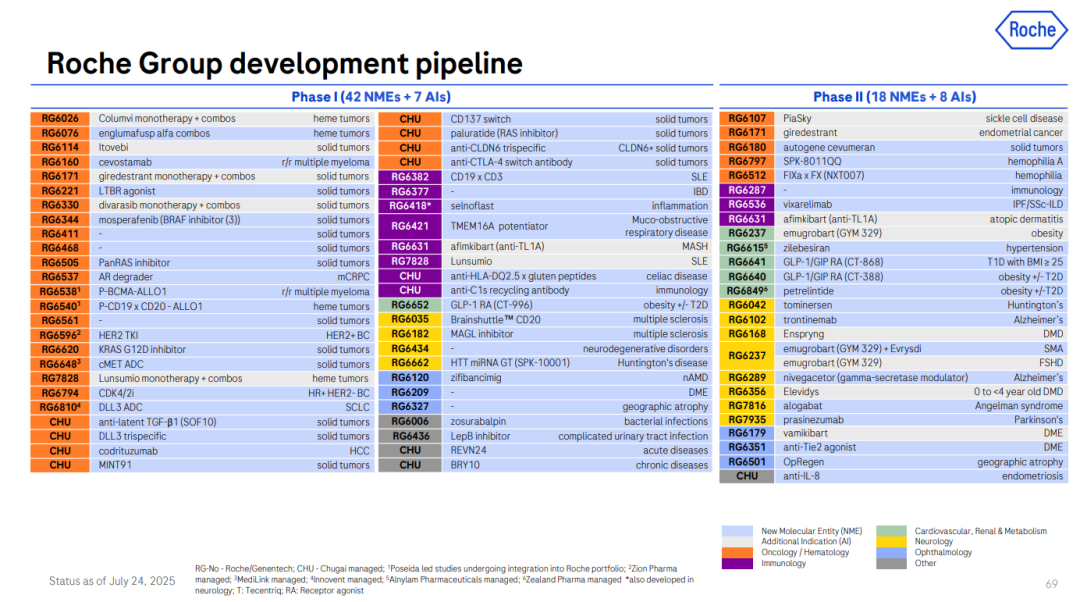The width and height of the screenshot is (1080, 602).
Task: Click the Elevidys entry
Action: coord(802,392)
